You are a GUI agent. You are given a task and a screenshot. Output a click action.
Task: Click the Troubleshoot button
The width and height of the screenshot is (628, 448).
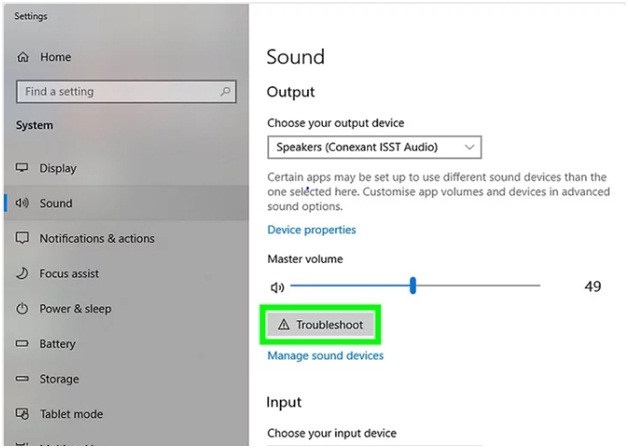321,325
